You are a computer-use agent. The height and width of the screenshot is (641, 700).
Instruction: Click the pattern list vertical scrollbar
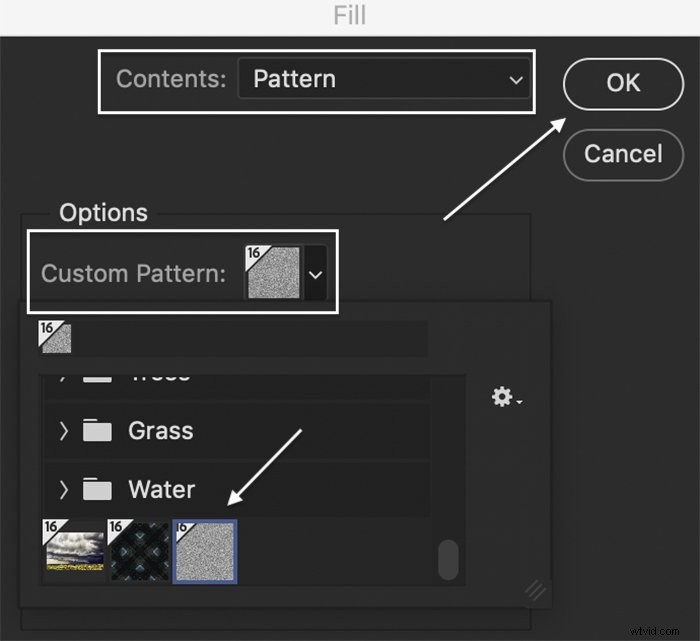pos(448,560)
